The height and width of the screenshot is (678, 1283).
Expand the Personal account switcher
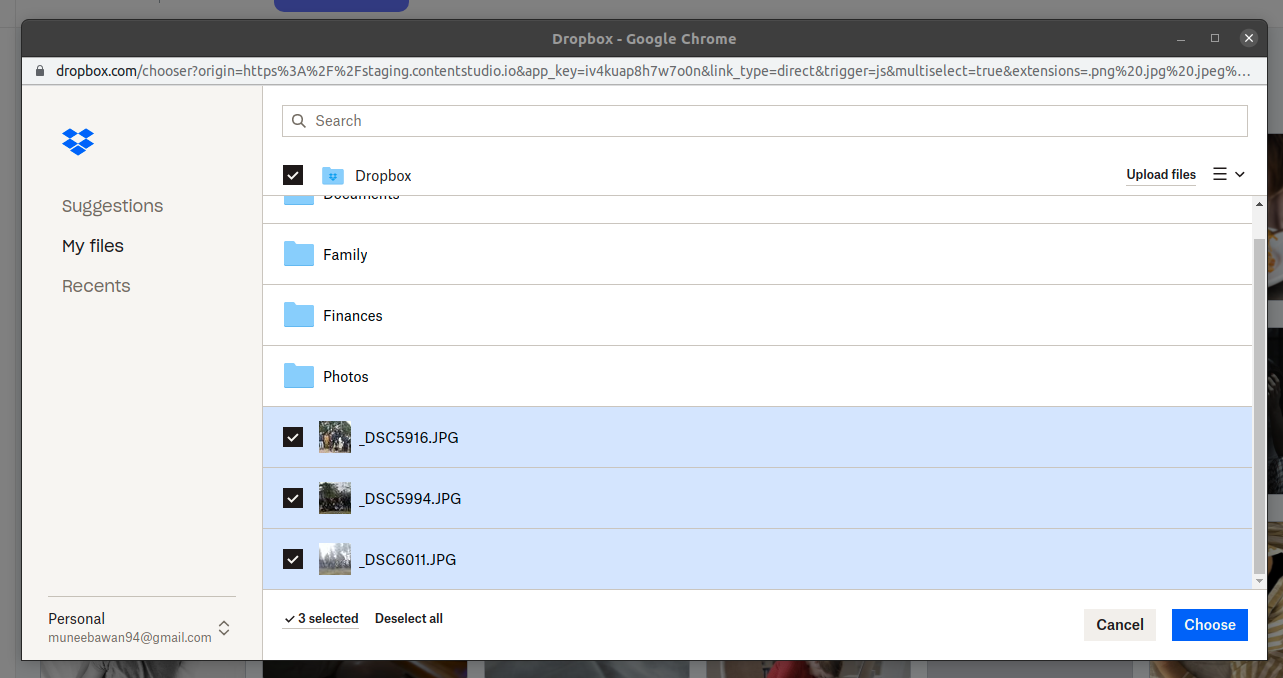tap(224, 628)
